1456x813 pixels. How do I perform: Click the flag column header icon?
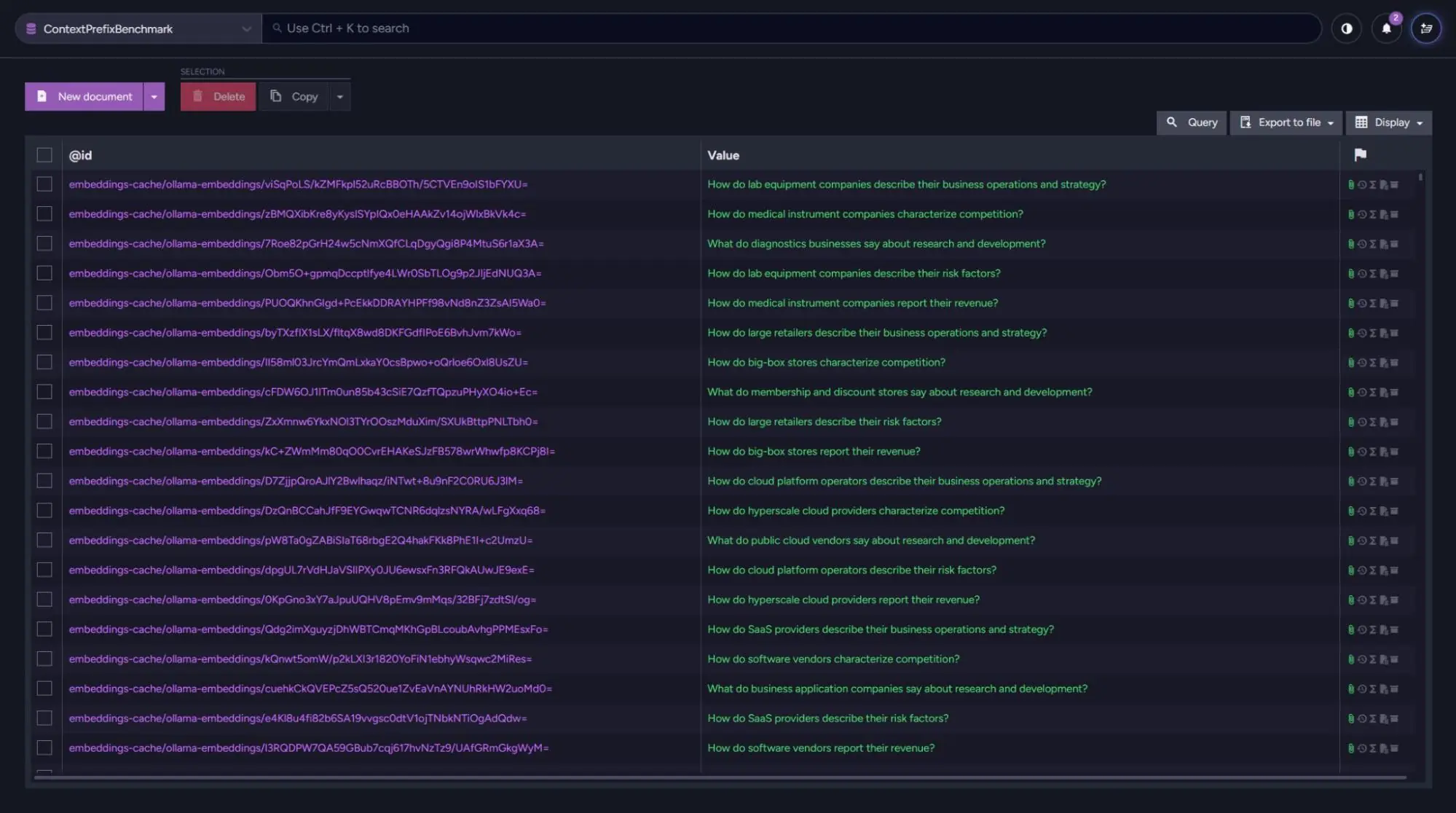(1360, 154)
